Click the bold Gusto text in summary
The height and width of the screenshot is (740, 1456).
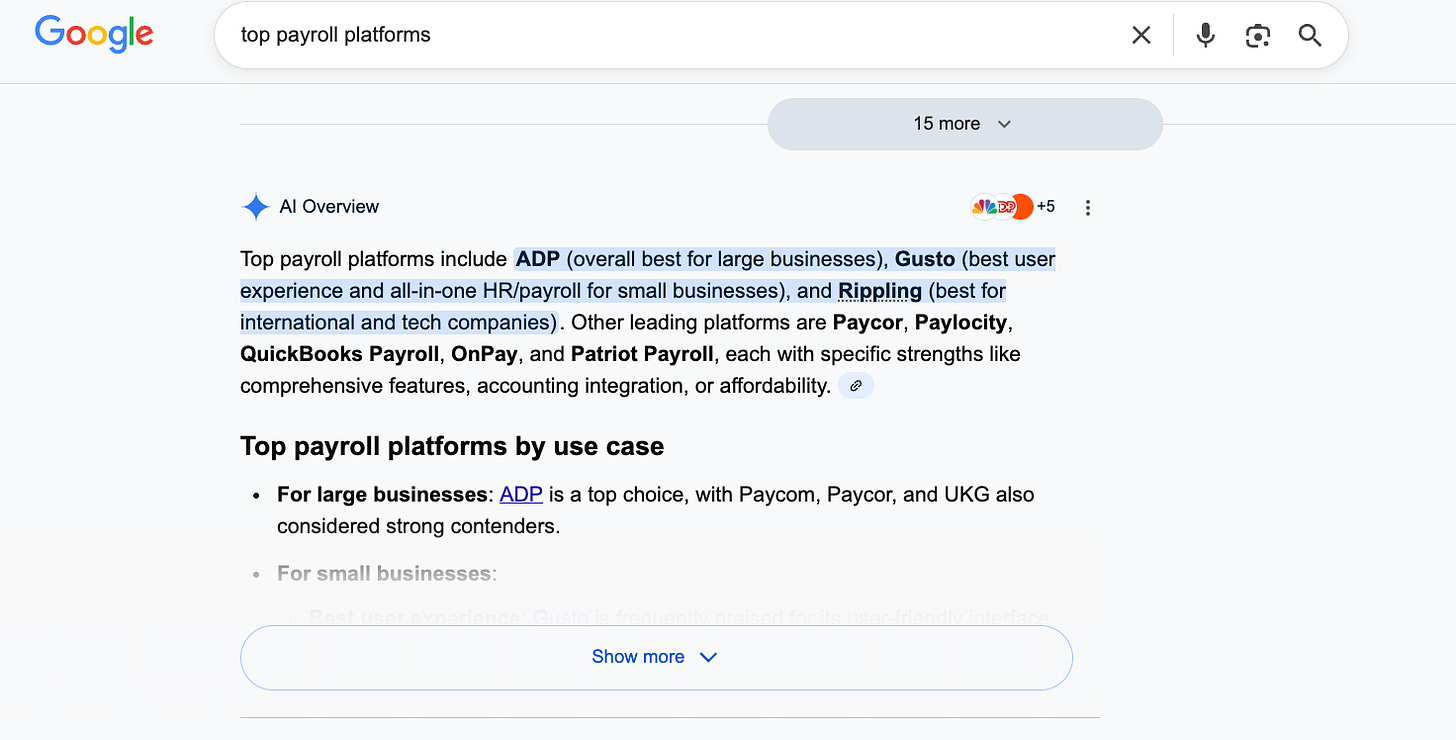tap(925, 259)
